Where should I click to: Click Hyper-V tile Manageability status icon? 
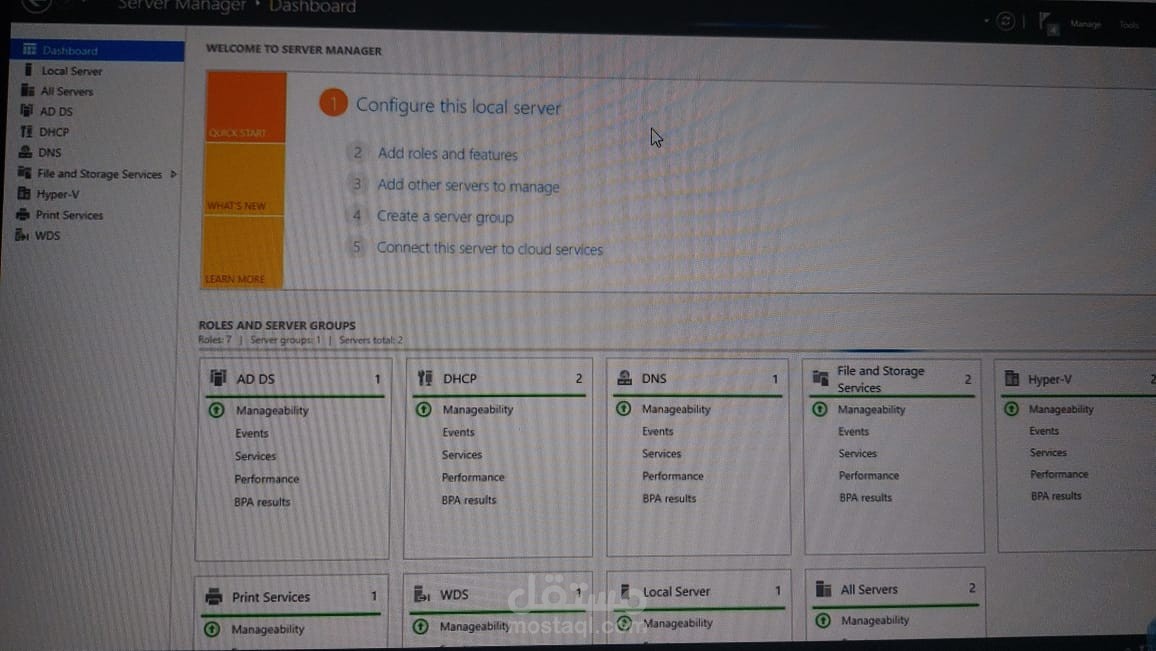pos(1012,408)
